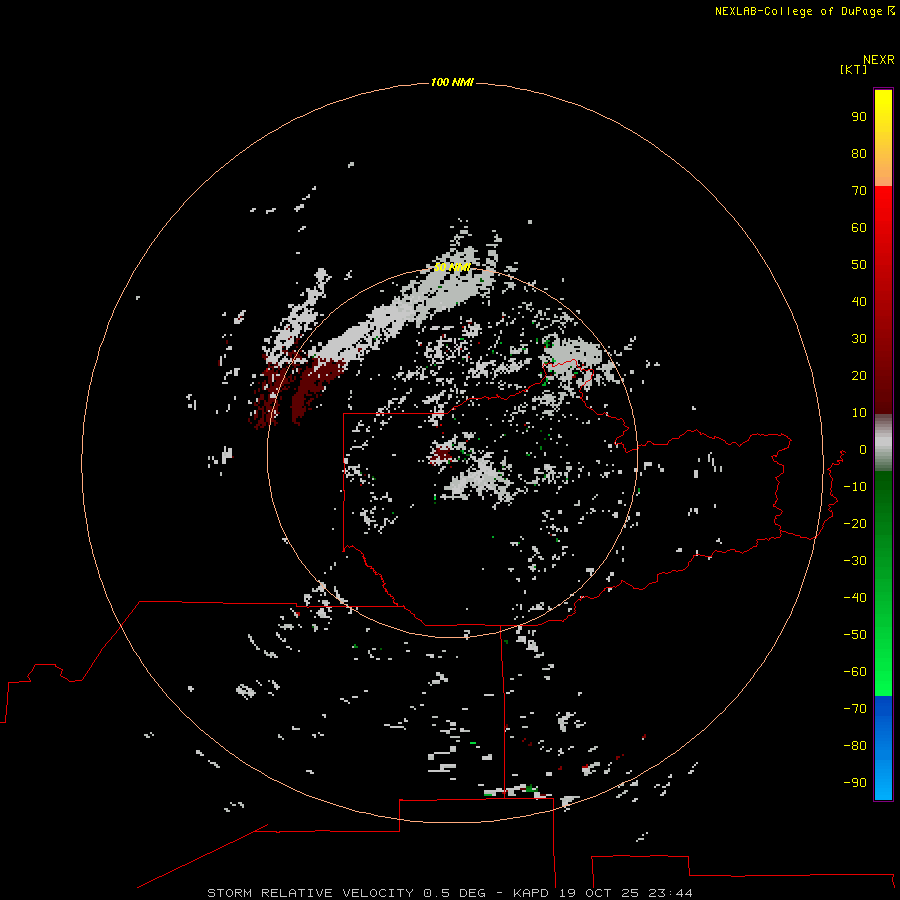900x900 pixels.
Task: Click the -90 value on velocity scale
Action: 855,783
